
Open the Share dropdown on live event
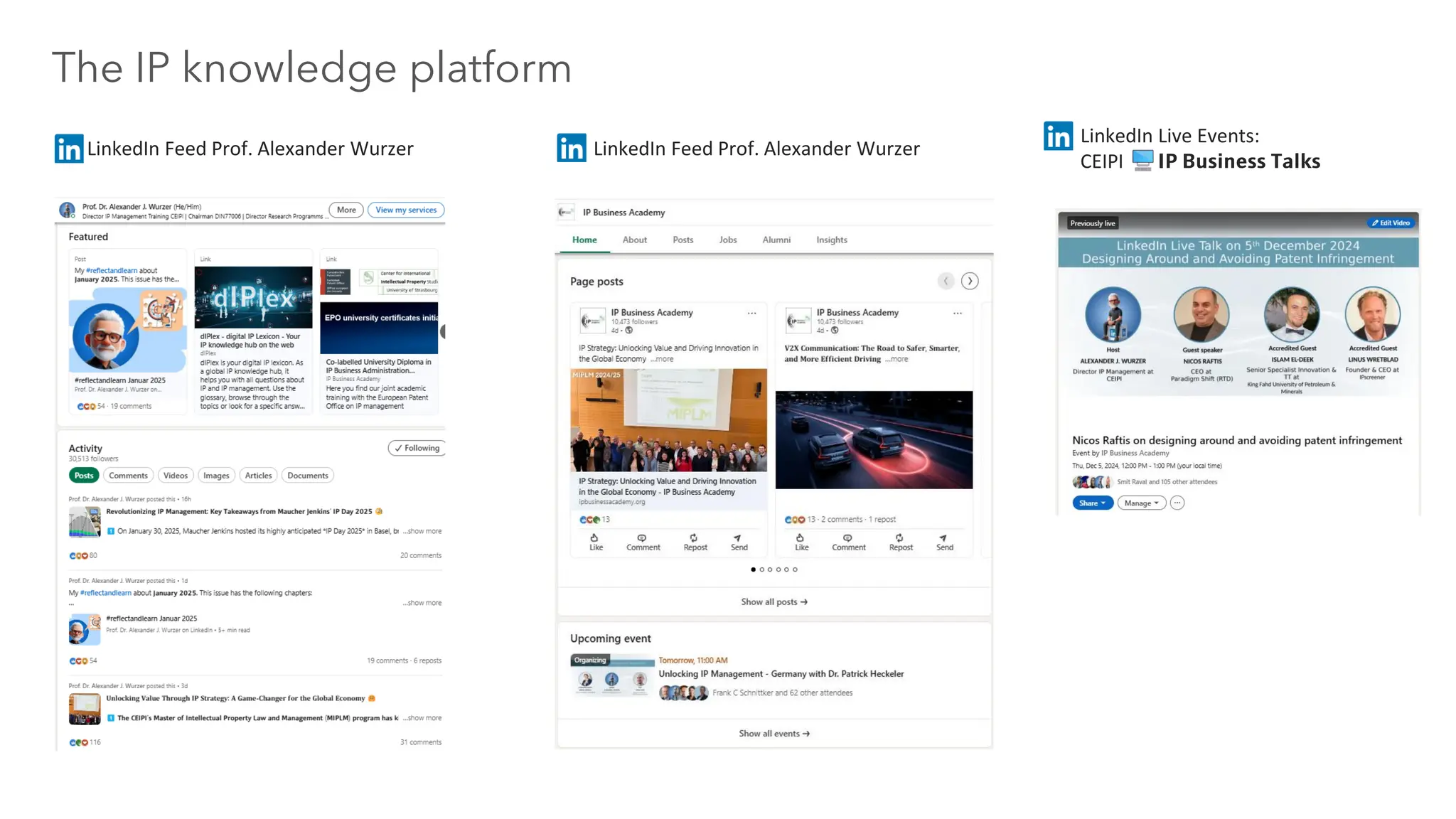pyautogui.click(x=1092, y=503)
